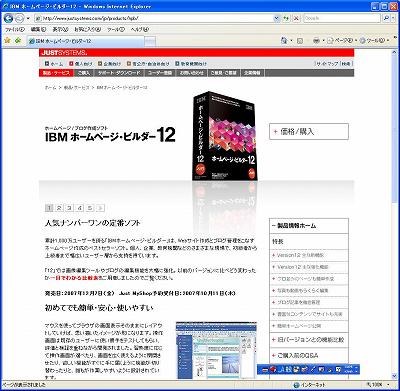Image resolution: width=400 pixels, height=391 pixels.
Task: Click the 企業向け header link
Action: click(x=109, y=63)
